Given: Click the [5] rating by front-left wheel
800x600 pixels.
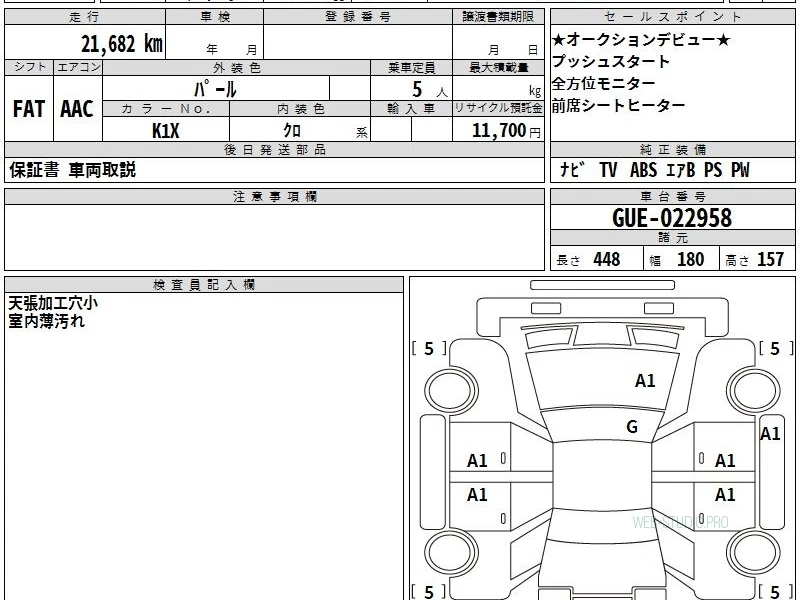Looking at the screenshot, I should pyautogui.click(x=429, y=348).
